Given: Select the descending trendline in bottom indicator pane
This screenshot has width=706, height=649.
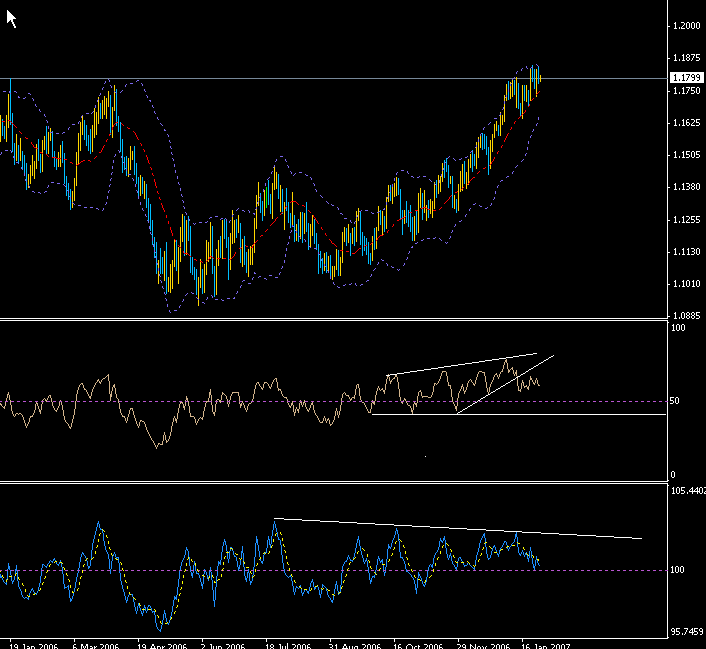Looking at the screenshot, I should tap(450, 527).
